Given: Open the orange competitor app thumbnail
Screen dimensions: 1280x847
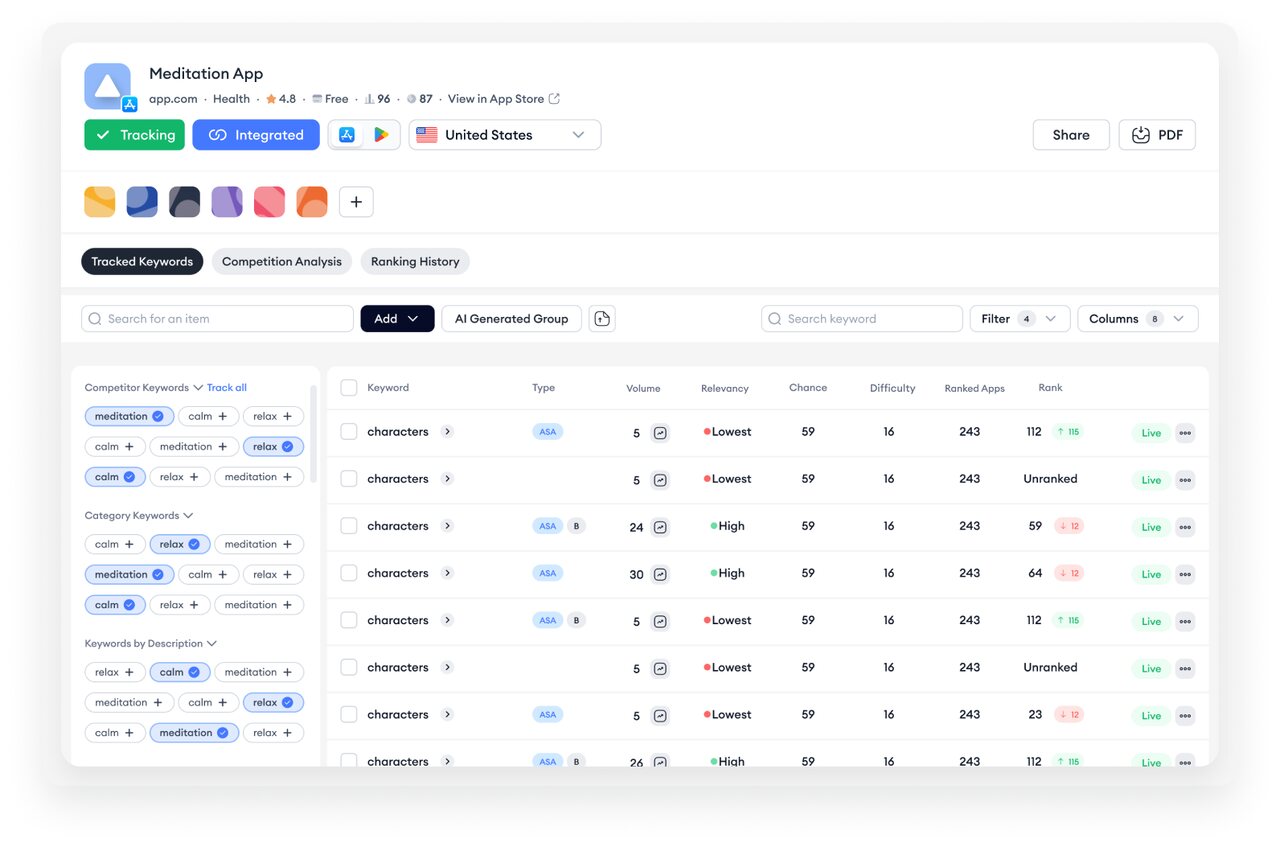Looking at the screenshot, I should point(312,202).
